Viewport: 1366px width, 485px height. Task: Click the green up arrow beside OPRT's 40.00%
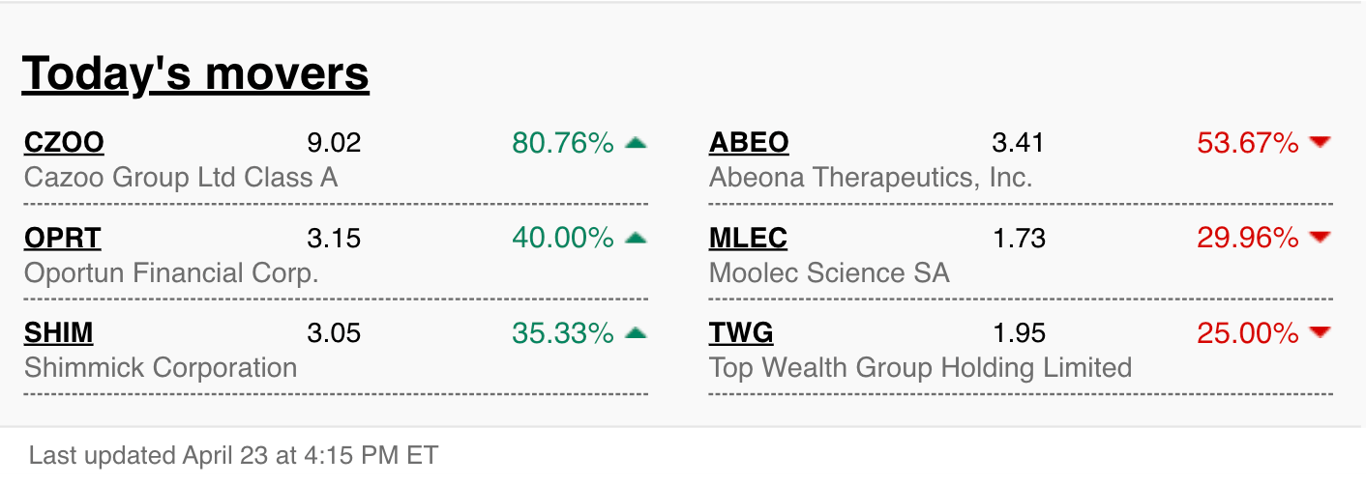point(636,238)
